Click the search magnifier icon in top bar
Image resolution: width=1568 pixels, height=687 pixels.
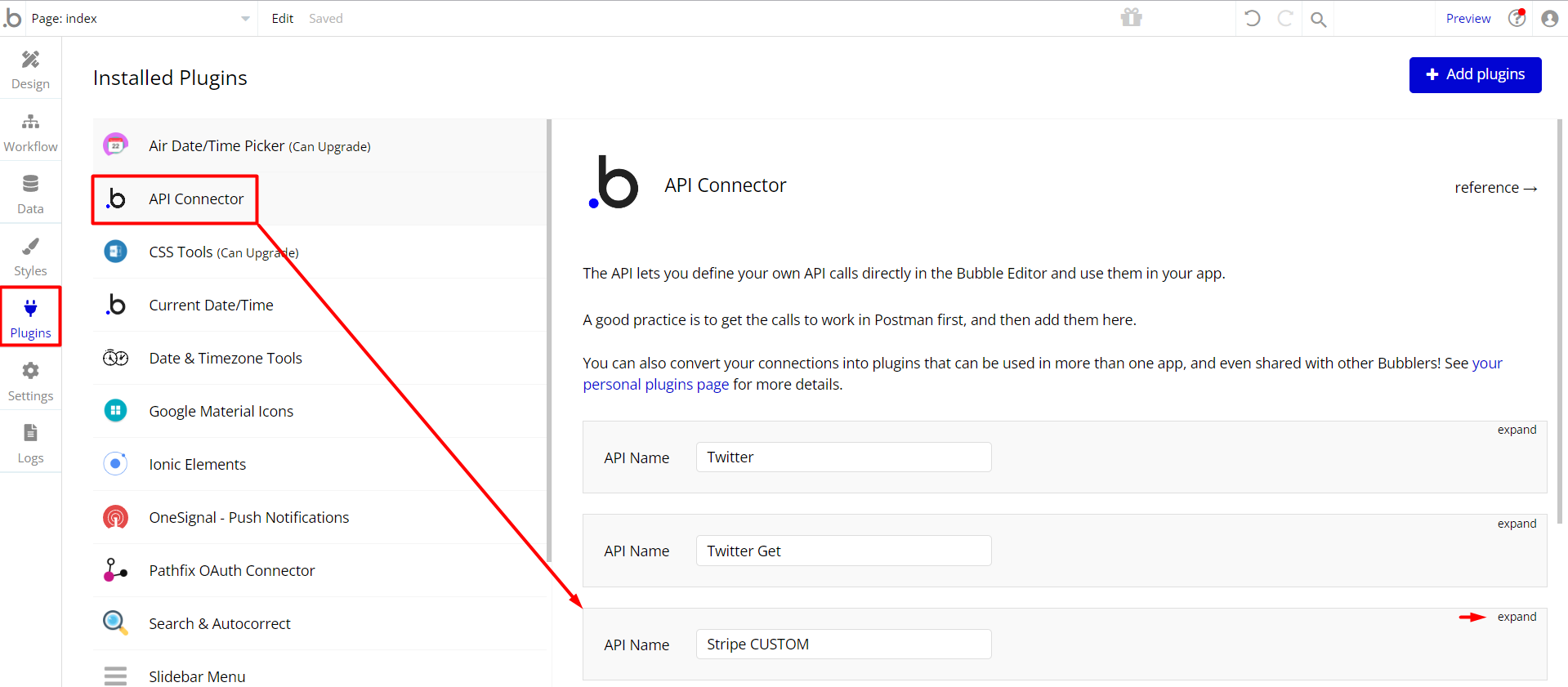[x=1318, y=19]
